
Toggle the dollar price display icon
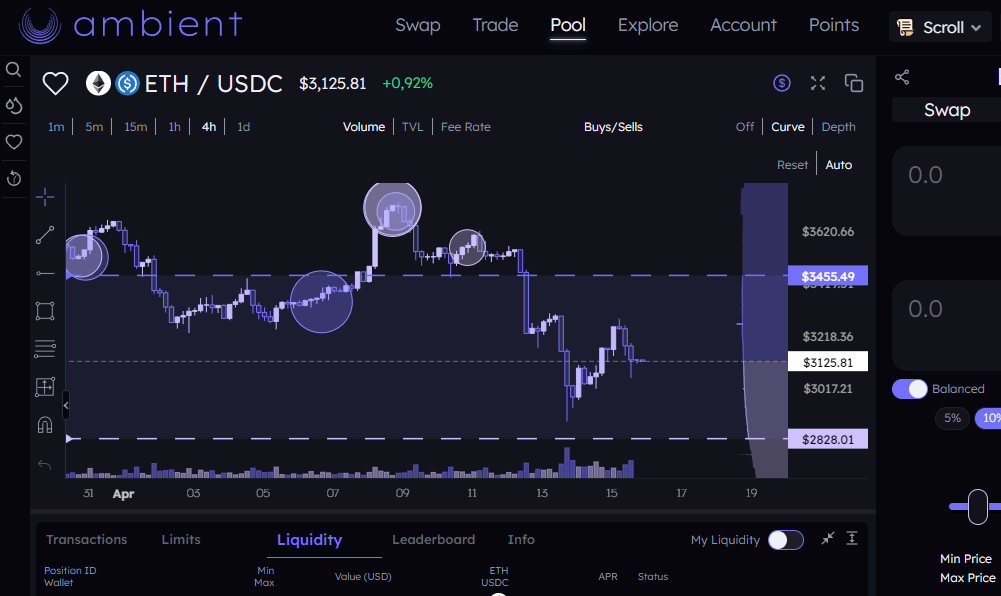pyautogui.click(x=781, y=83)
